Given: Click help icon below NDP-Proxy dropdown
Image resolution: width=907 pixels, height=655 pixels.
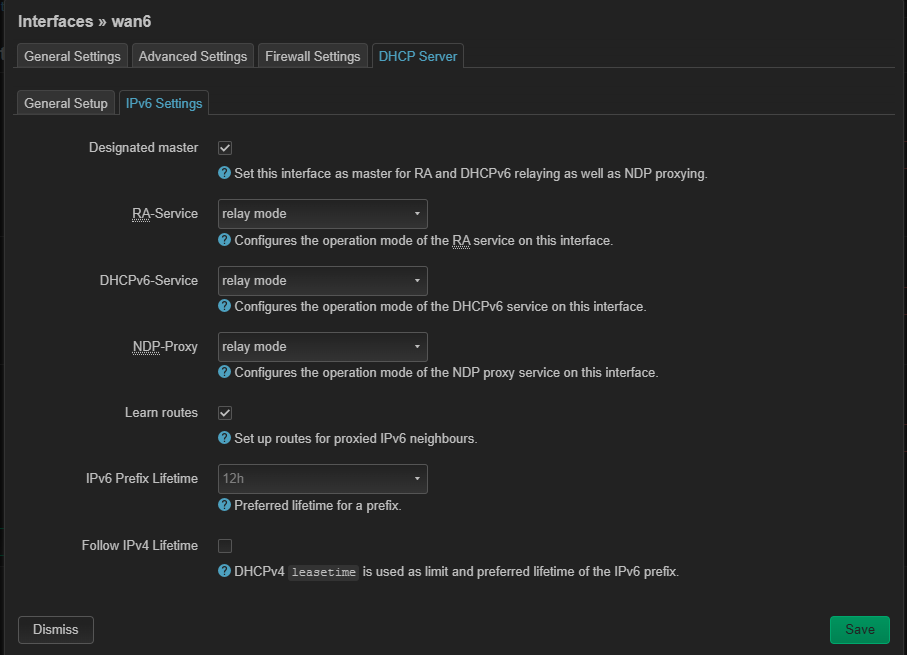Looking at the screenshot, I should [x=225, y=372].
